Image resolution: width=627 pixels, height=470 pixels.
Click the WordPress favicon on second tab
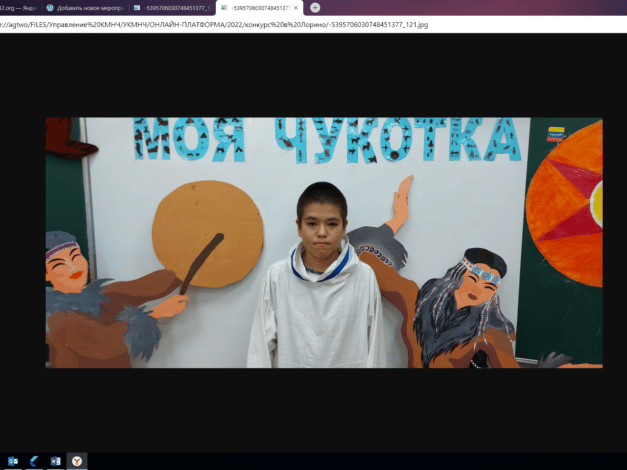click(x=50, y=7)
